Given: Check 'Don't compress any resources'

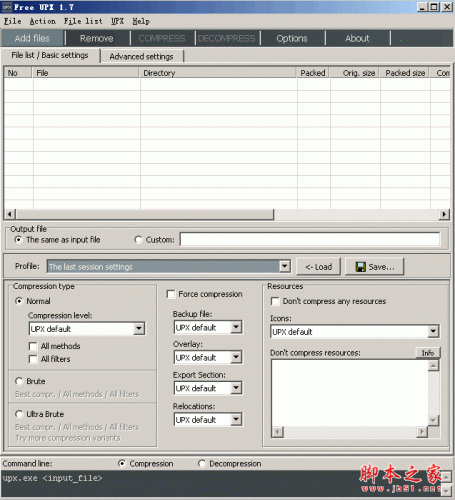Looking at the screenshot, I should (275, 301).
